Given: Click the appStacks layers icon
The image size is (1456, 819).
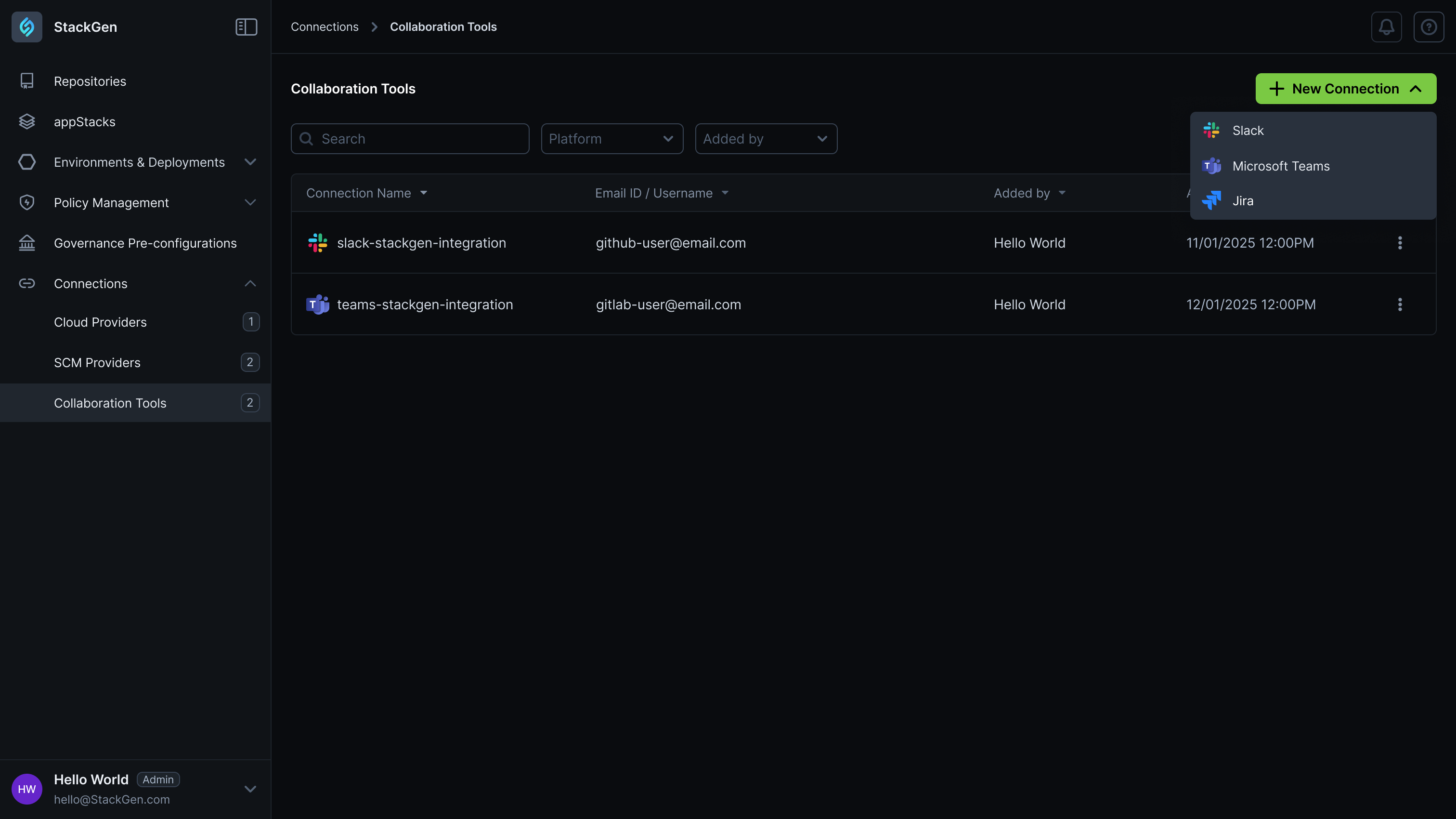Looking at the screenshot, I should 26,121.
